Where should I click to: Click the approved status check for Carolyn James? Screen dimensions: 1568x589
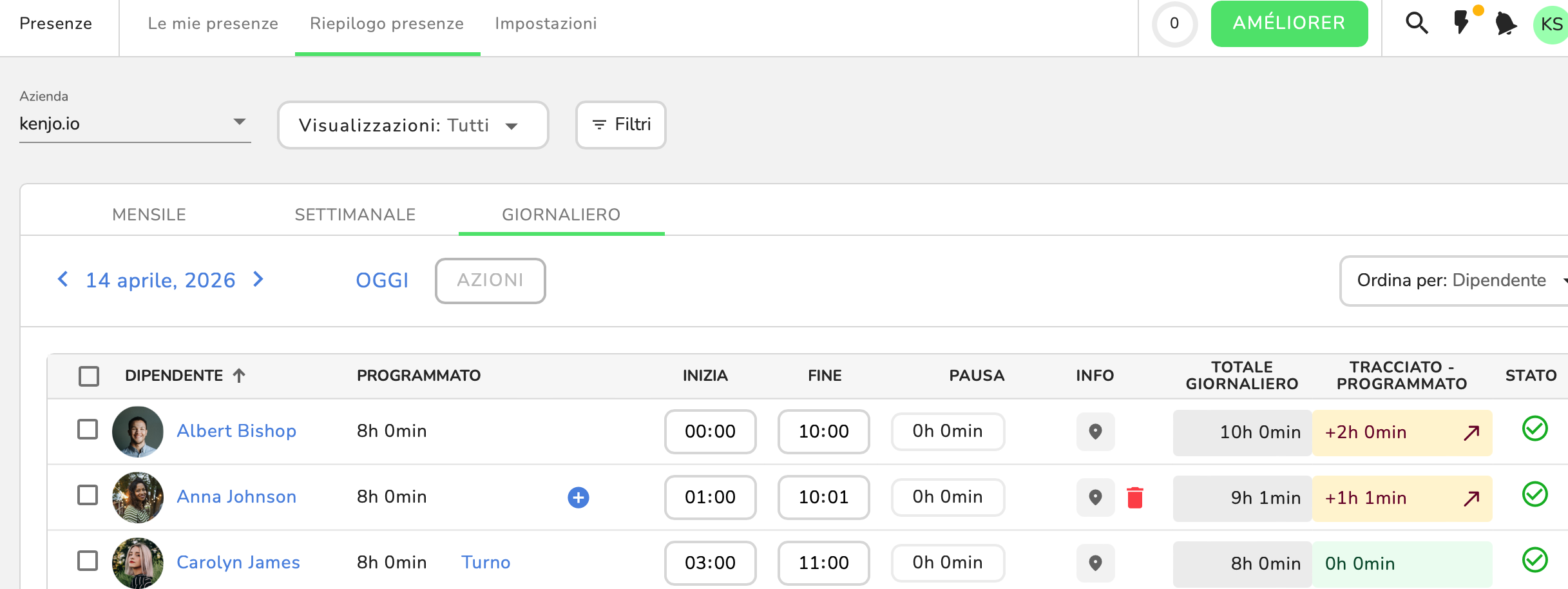pyautogui.click(x=1535, y=560)
